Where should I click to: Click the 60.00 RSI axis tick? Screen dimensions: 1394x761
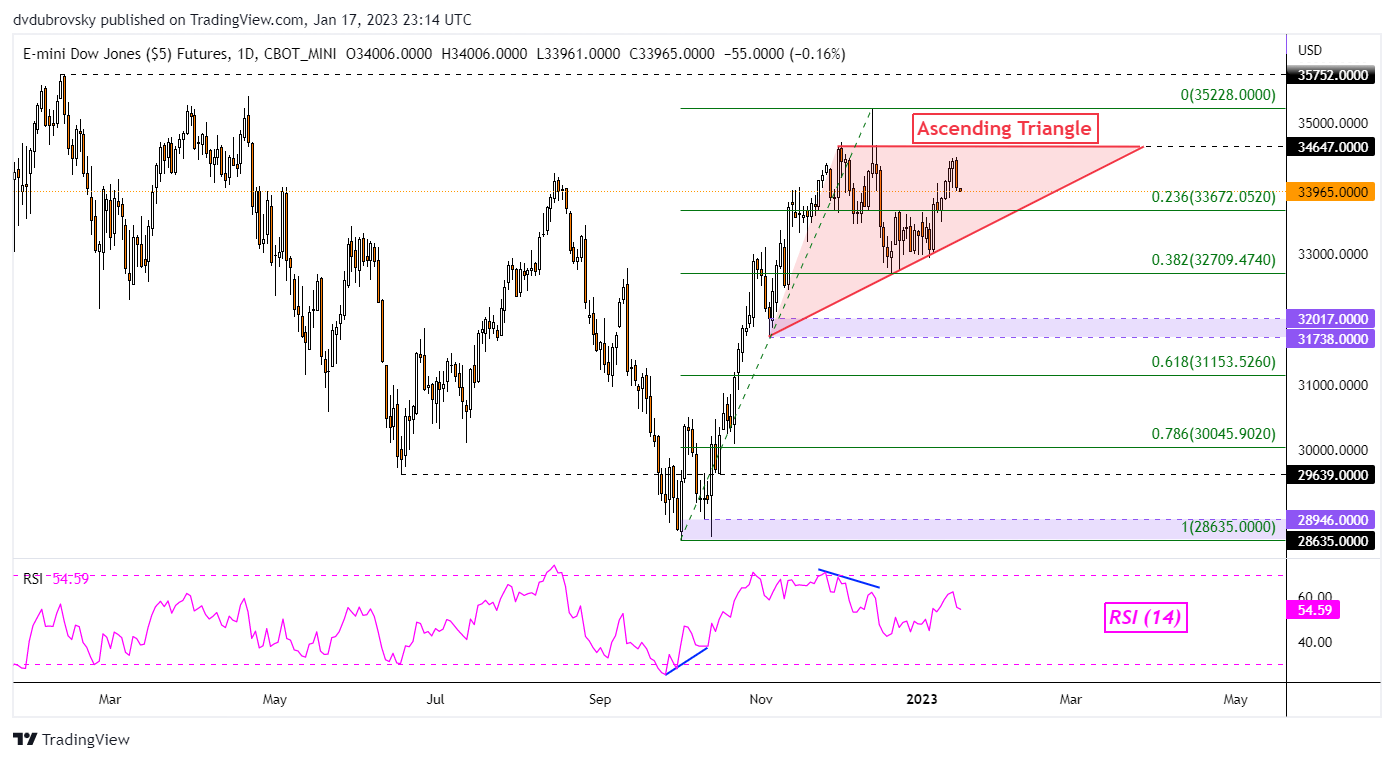1313,597
